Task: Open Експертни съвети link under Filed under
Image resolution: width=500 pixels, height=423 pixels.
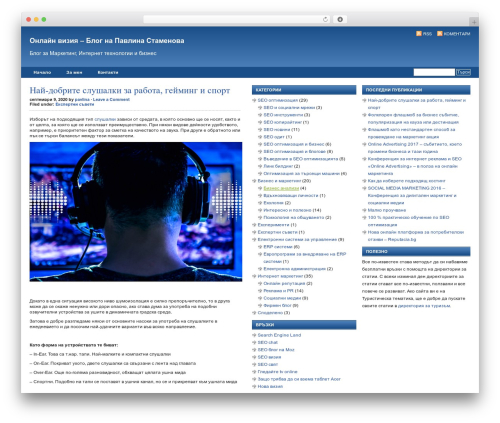Action: (x=75, y=104)
